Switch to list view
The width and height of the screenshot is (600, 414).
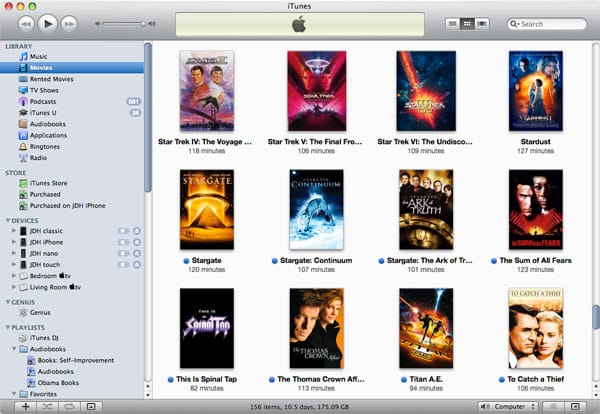[x=453, y=24]
